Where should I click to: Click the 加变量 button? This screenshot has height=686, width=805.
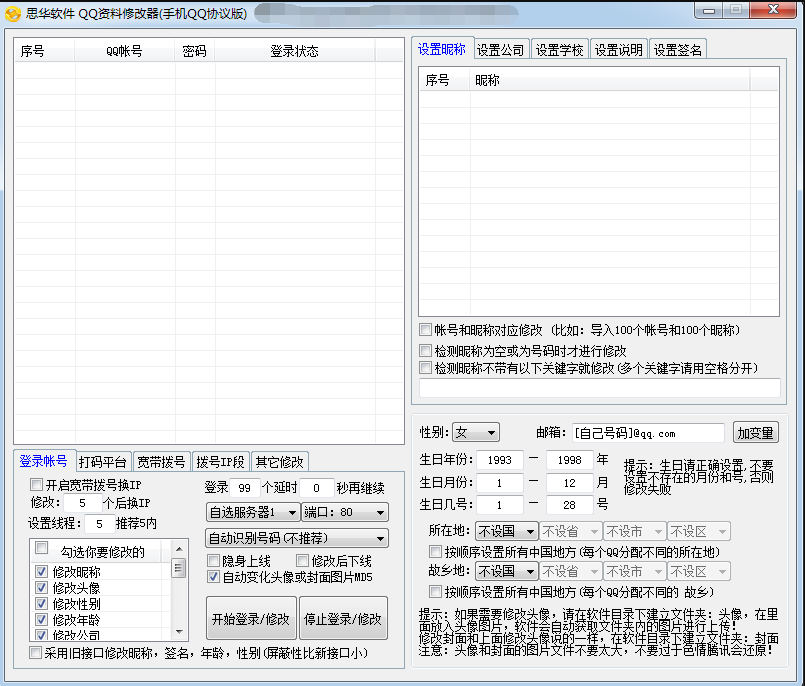(756, 432)
